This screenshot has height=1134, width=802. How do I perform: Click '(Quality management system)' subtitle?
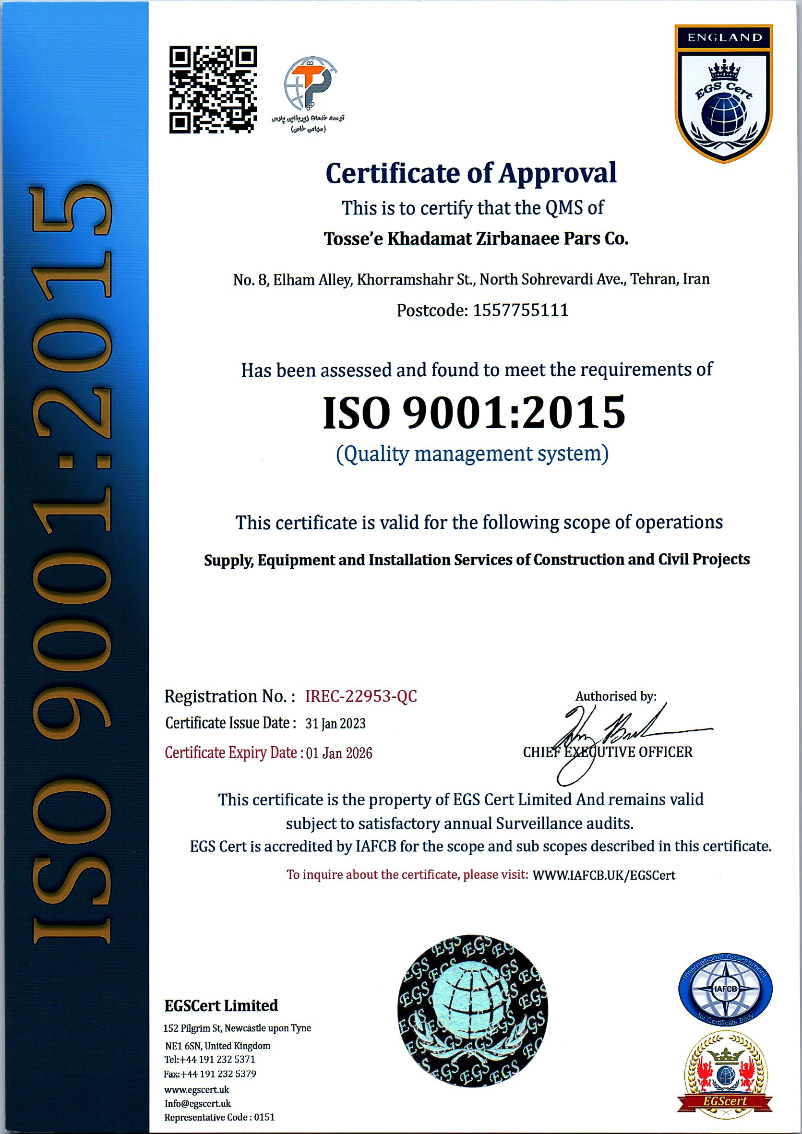(472, 454)
